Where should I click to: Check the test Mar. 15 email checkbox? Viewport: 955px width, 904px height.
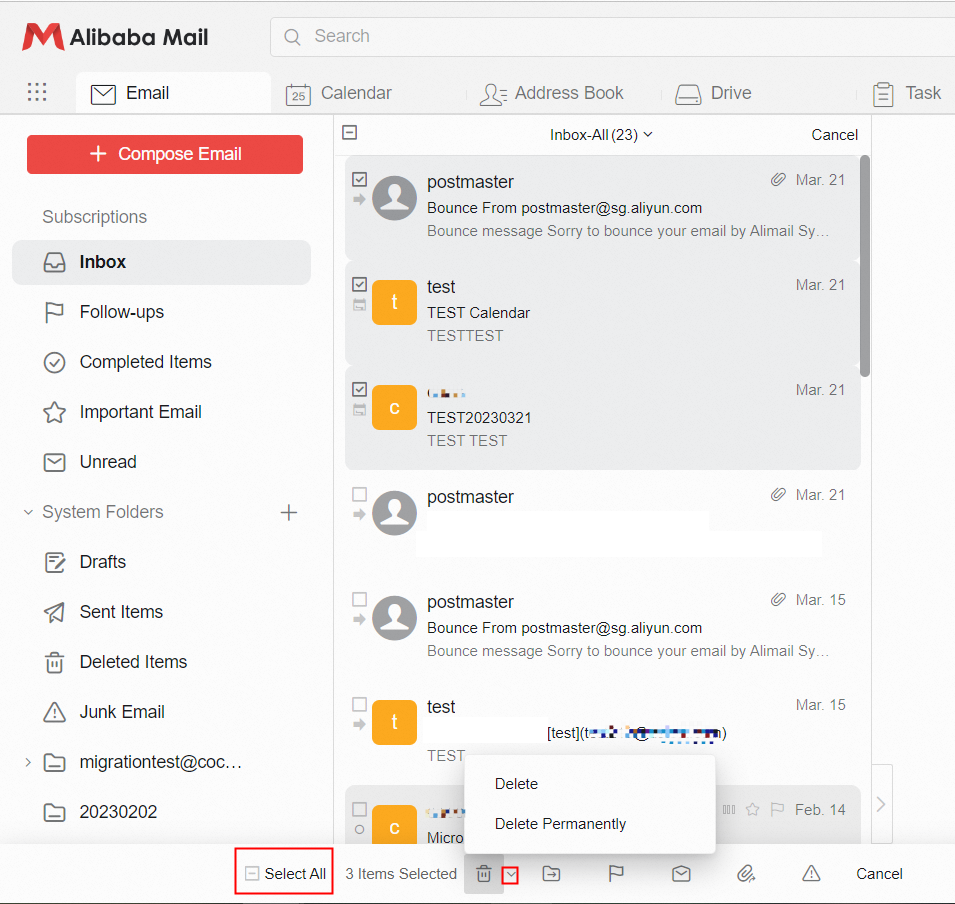point(359,704)
